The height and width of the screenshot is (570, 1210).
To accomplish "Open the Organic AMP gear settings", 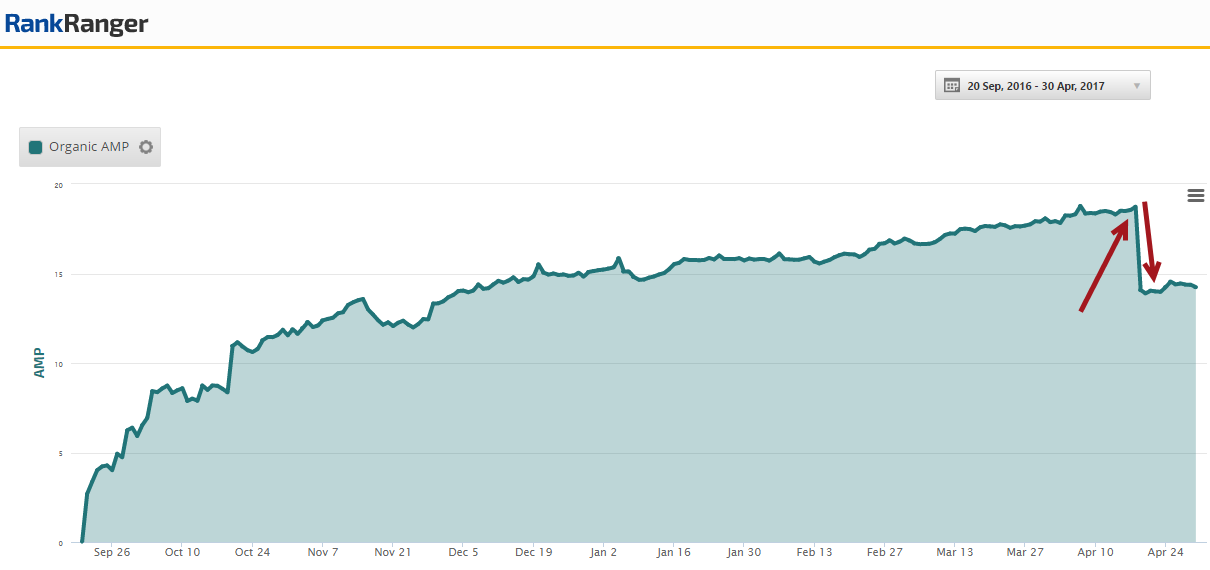I will tap(146, 147).
